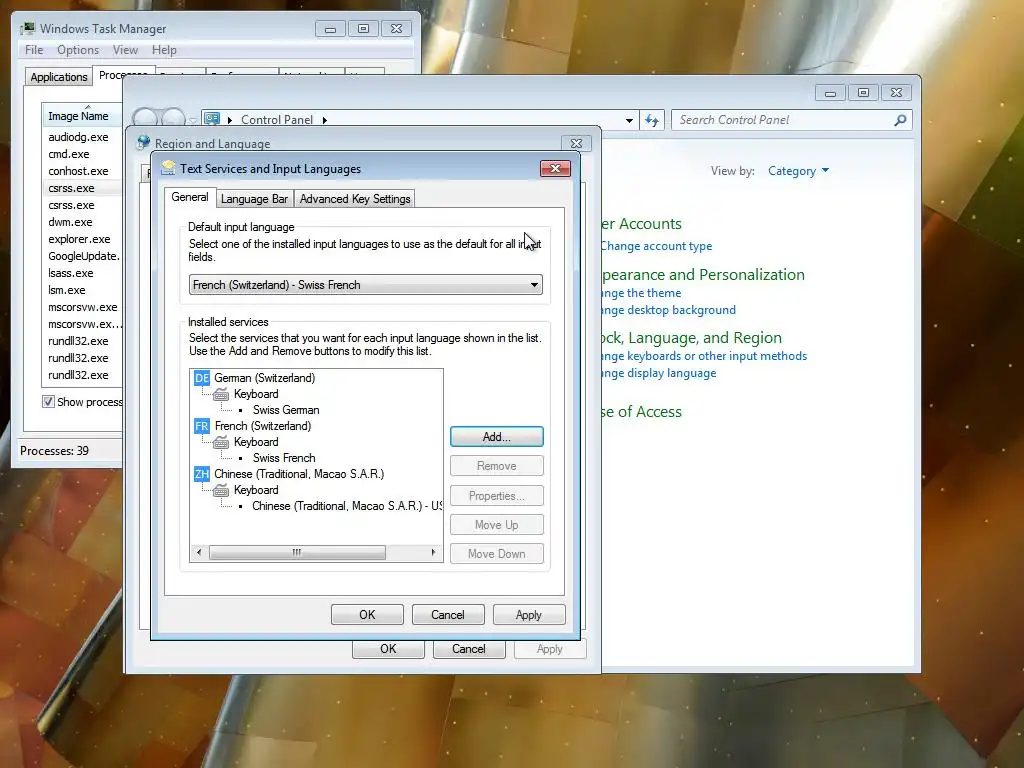Image resolution: width=1024 pixels, height=768 pixels.
Task: Select the Swiss German keyboard layout
Action: (286, 410)
